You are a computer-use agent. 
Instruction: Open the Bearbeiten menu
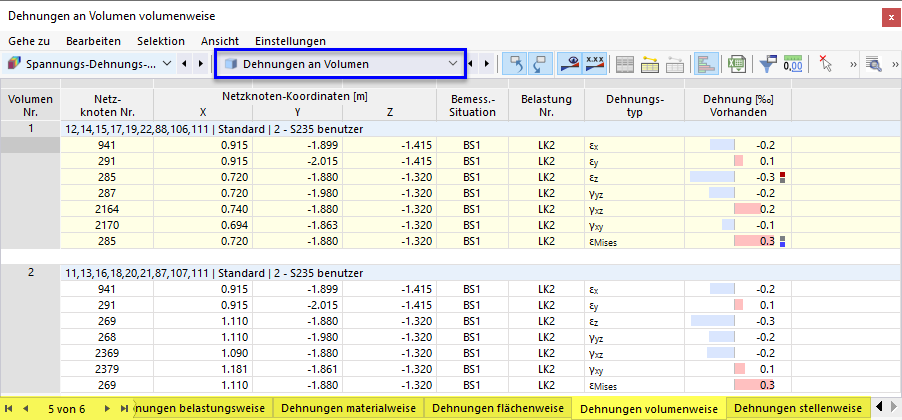pyautogui.click(x=93, y=41)
